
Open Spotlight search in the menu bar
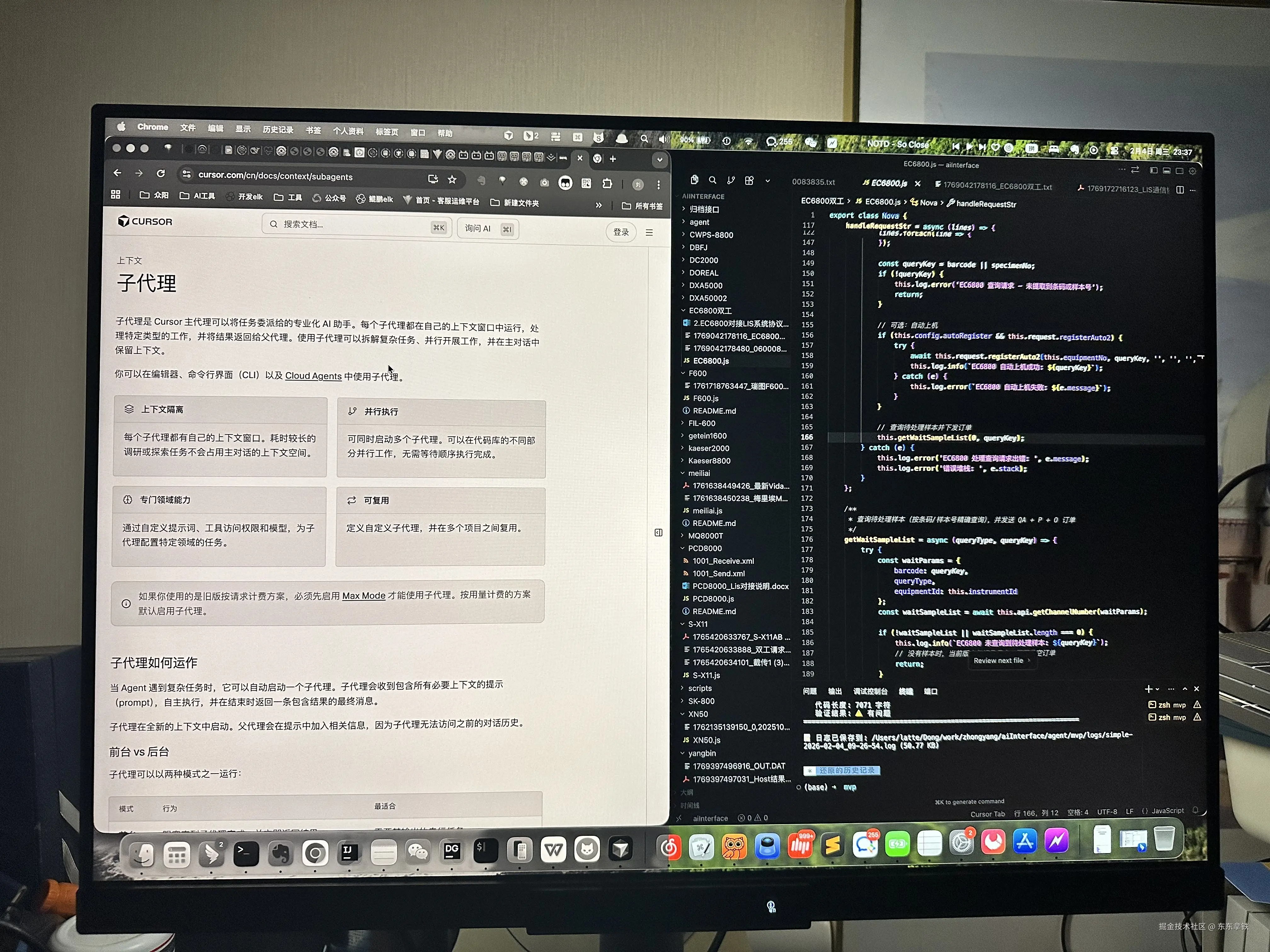[x=644, y=139]
